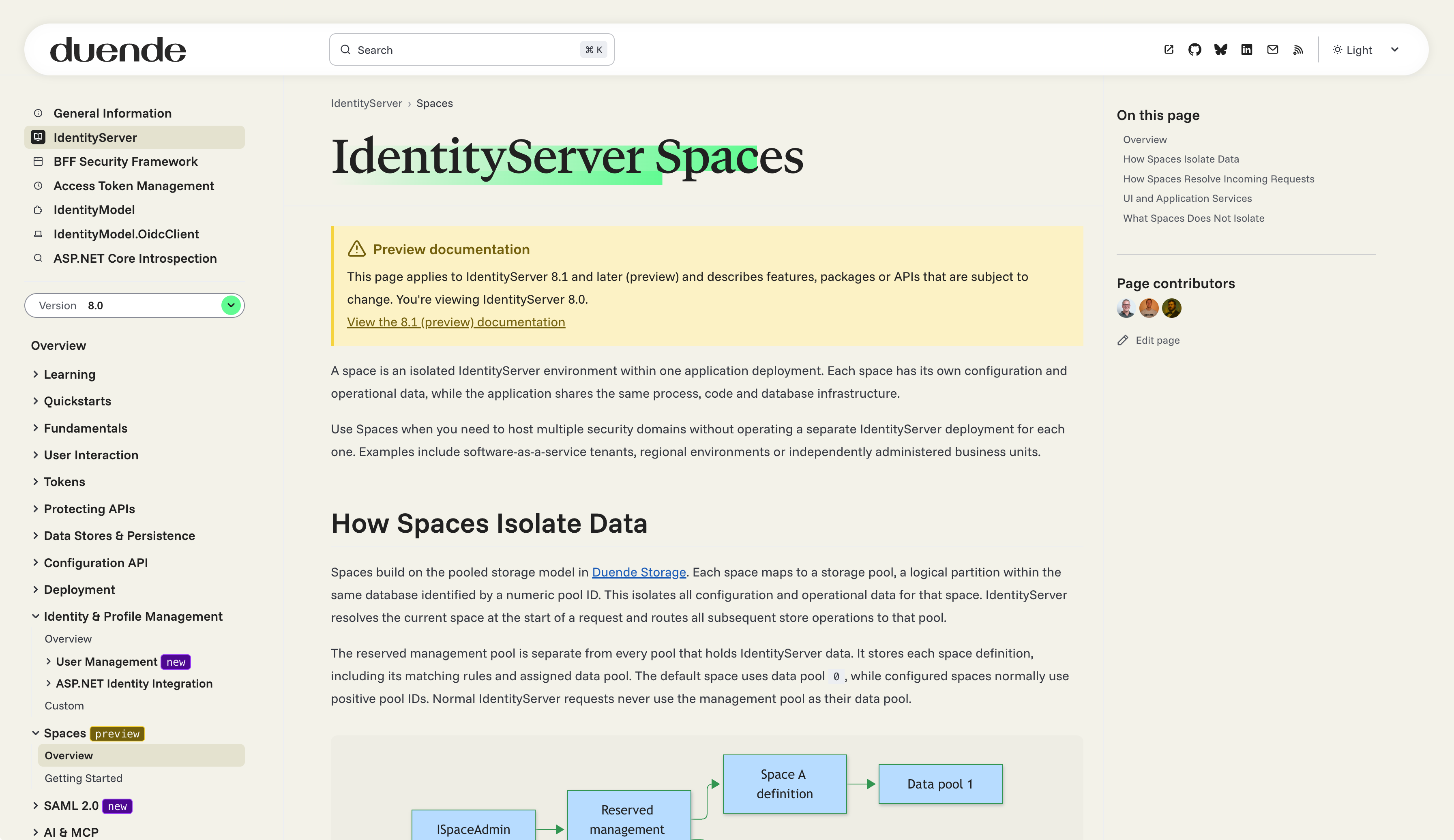This screenshot has height=840, width=1454.
Task: Expand ASP.NET Identity Integration subsection
Action: pyautogui.click(x=49, y=683)
